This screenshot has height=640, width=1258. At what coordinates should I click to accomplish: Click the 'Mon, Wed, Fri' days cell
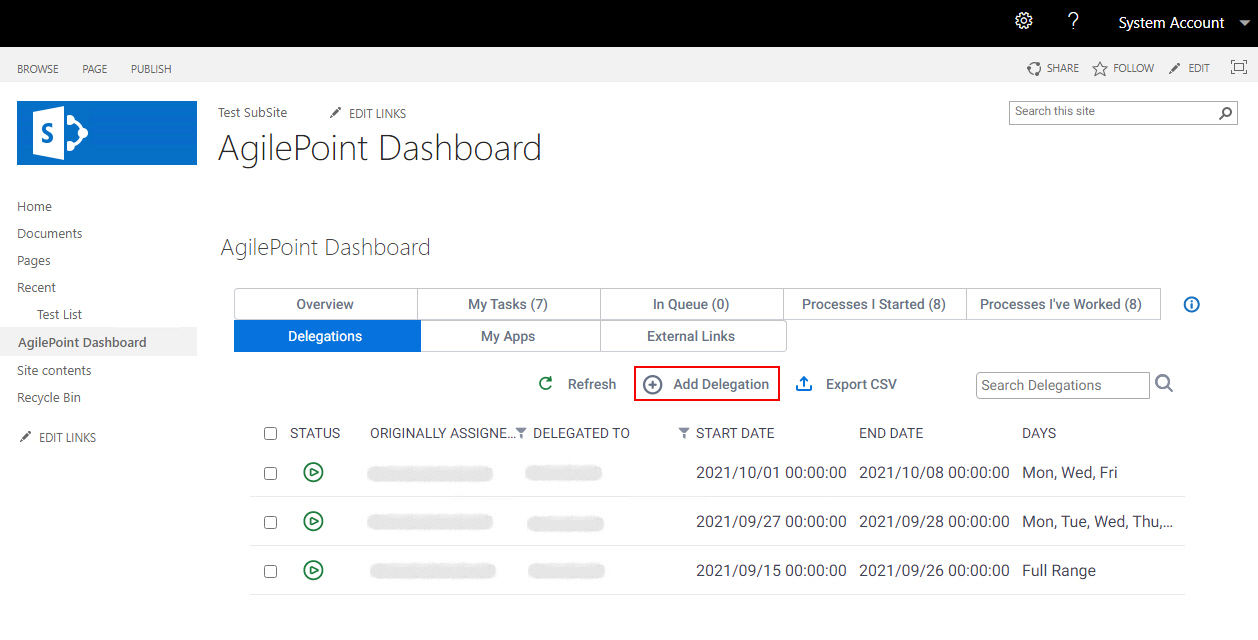(1070, 472)
